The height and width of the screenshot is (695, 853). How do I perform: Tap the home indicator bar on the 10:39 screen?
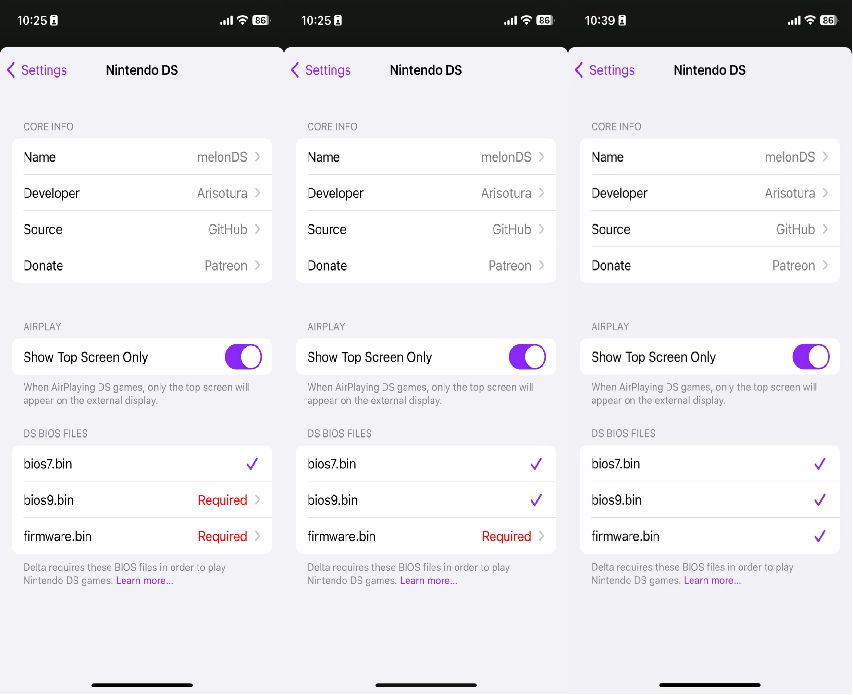[709, 685]
